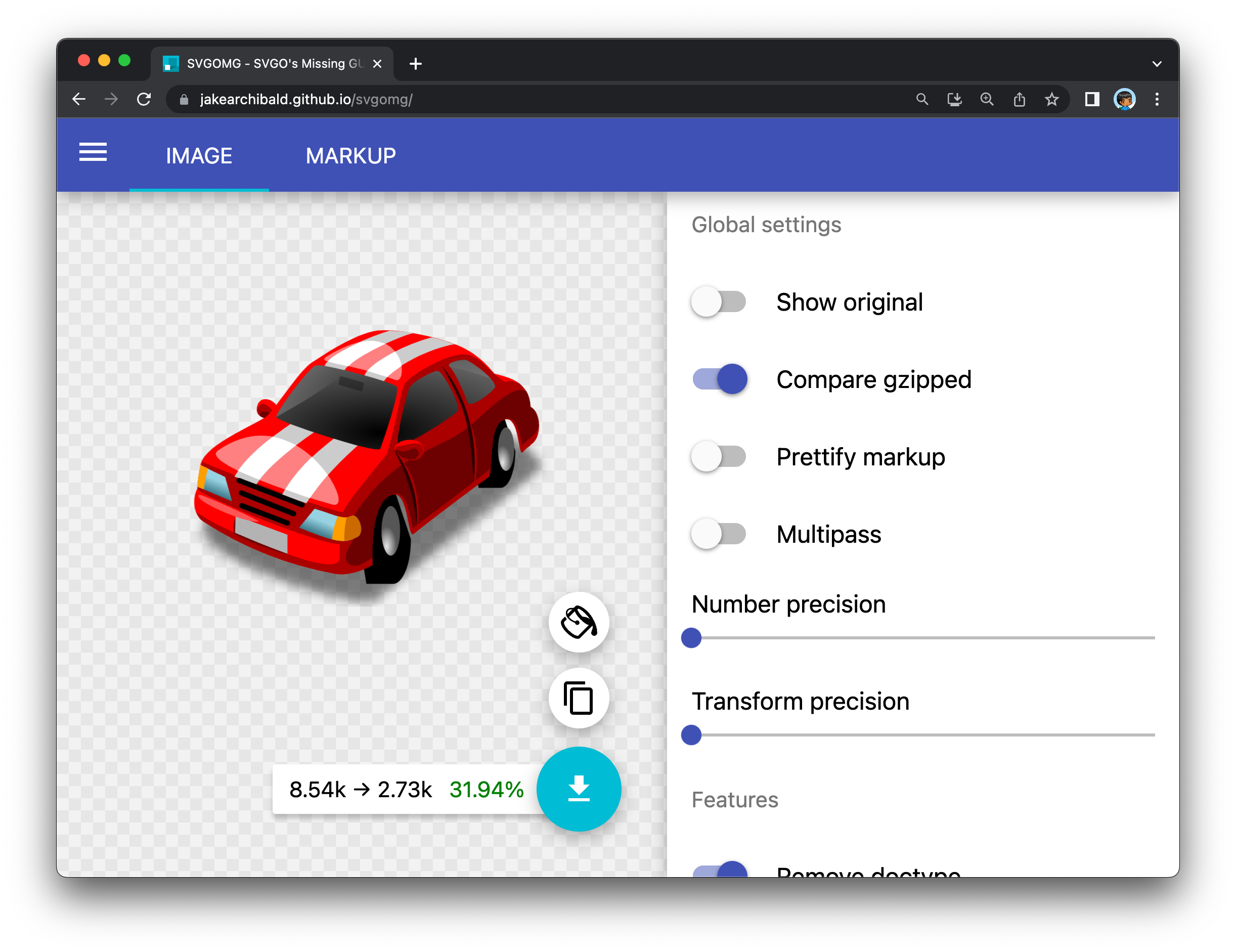Turn on Prettify markup
This screenshot has height=952, width=1236.
[719, 457]
